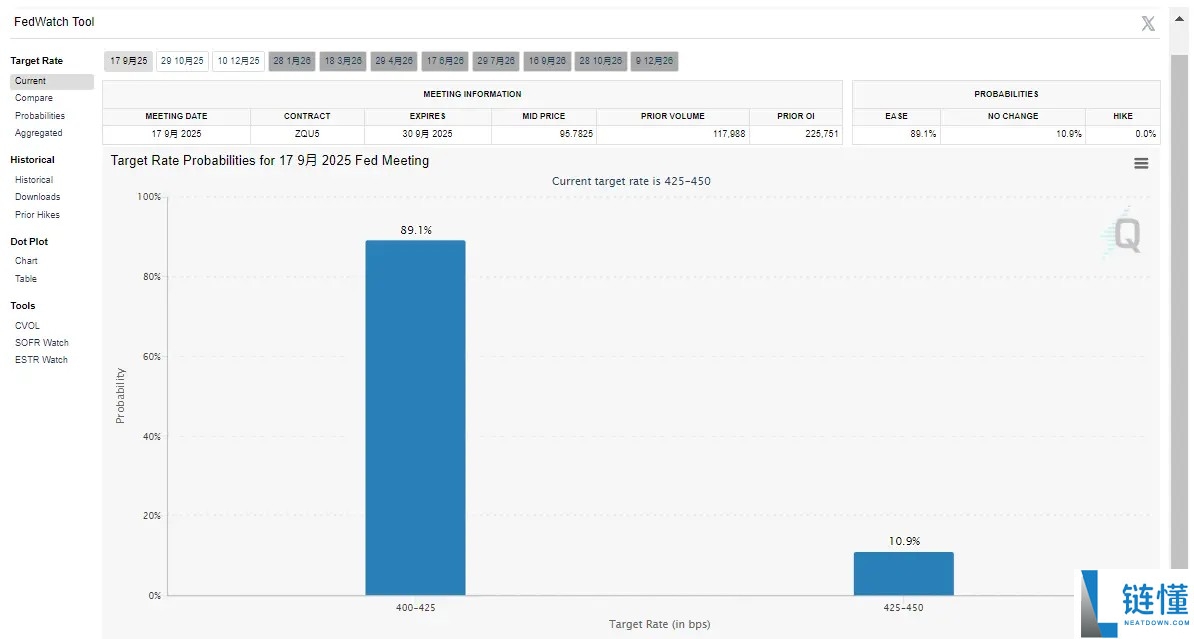This screenshot has width=1194, height=639.
Task: Click the Q watermark logo on the chart
Action: [1122, 232]
